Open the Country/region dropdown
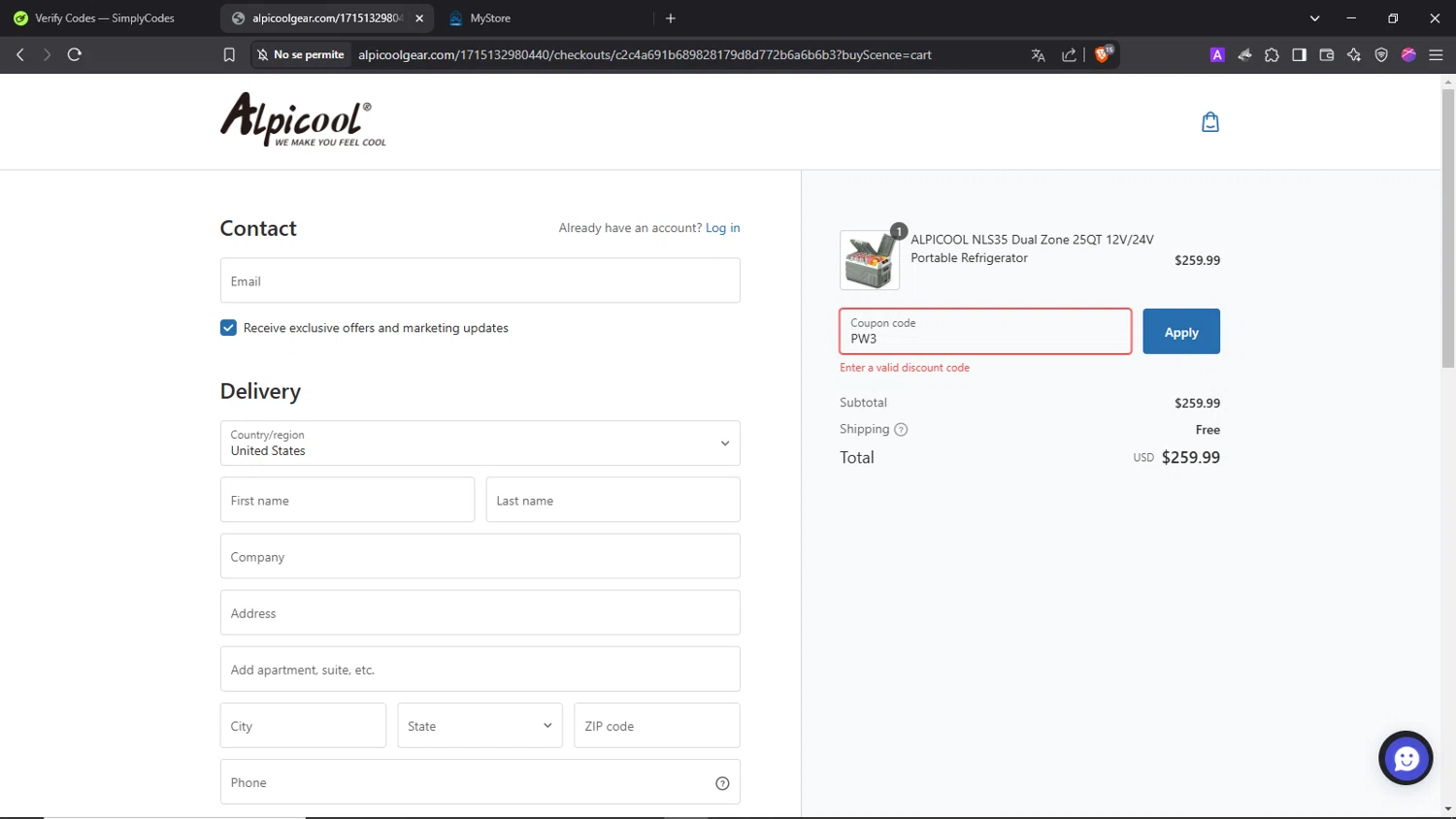 [480, 443]
